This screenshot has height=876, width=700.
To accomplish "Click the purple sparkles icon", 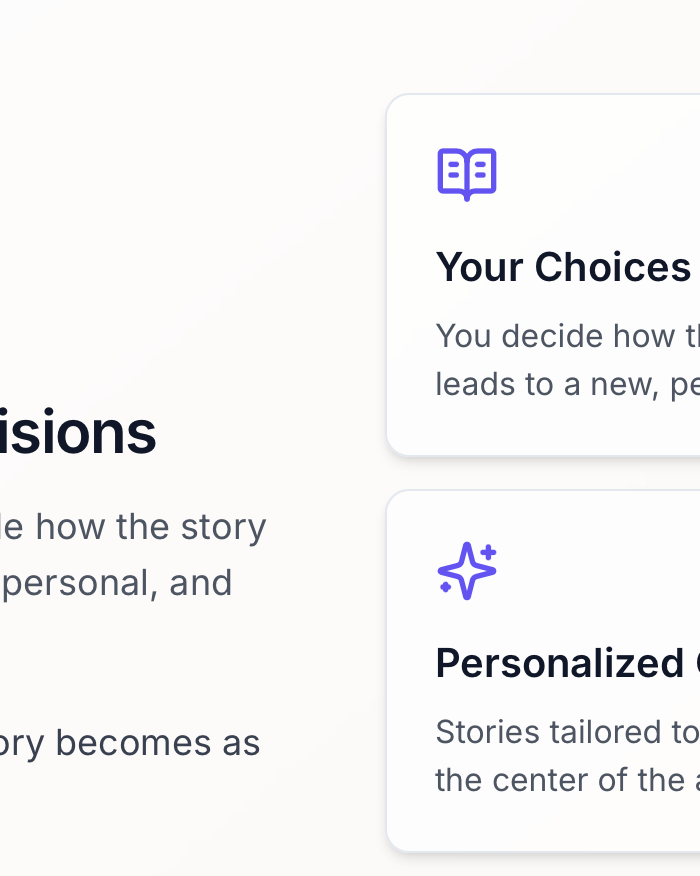I will coord(466,571).
